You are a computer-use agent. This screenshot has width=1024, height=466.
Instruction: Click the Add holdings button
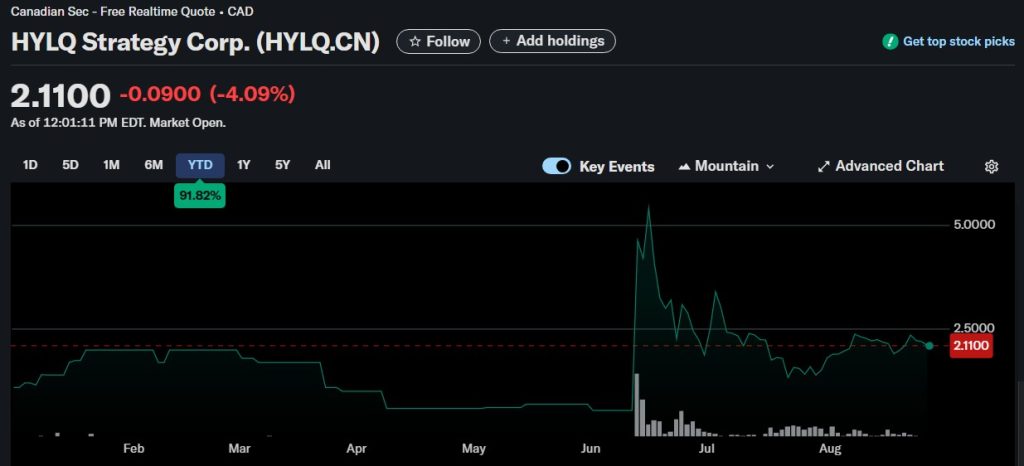tap(552, 41)
